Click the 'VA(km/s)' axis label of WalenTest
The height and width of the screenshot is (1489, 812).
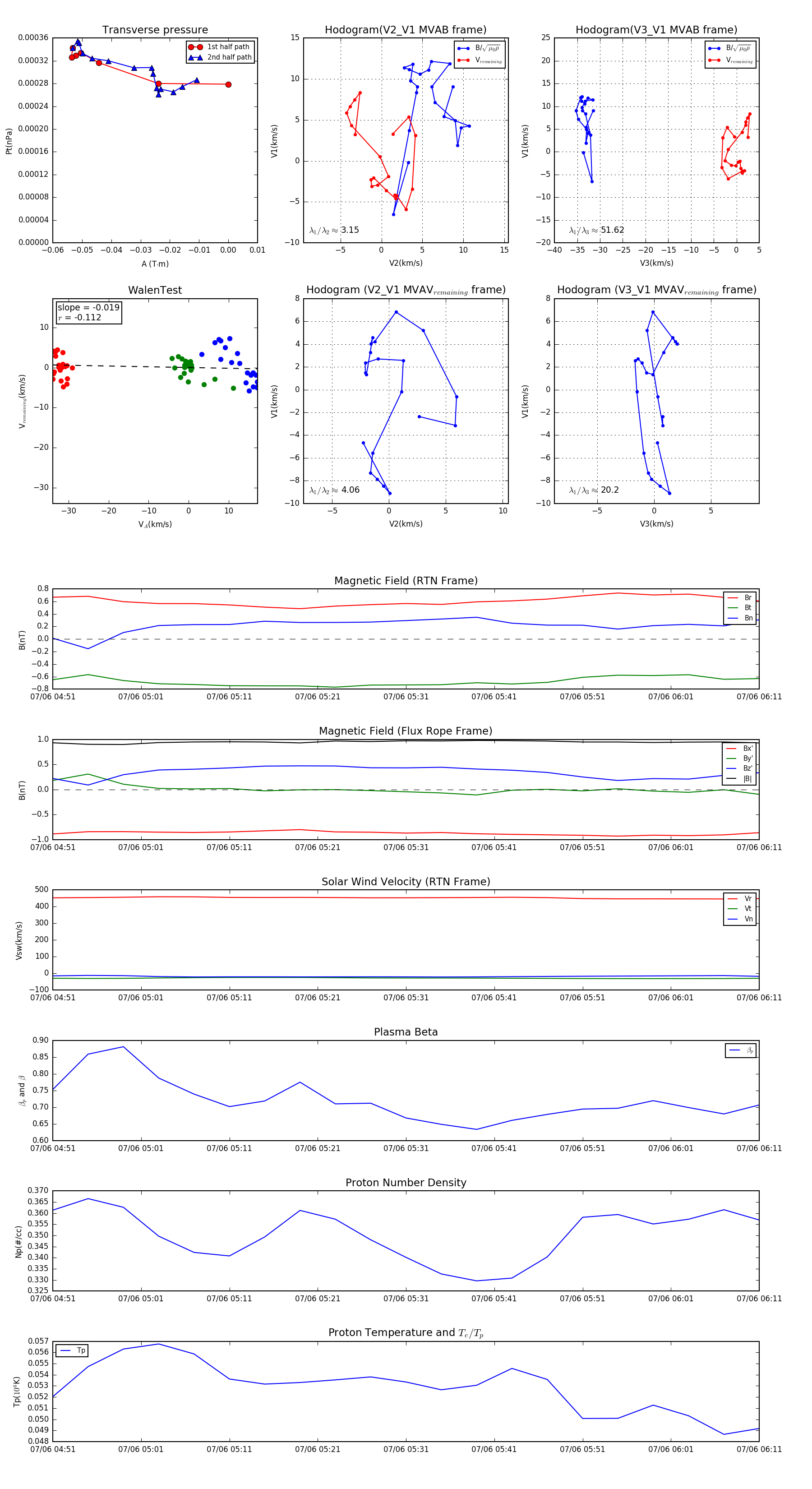(x=155, y=525)
